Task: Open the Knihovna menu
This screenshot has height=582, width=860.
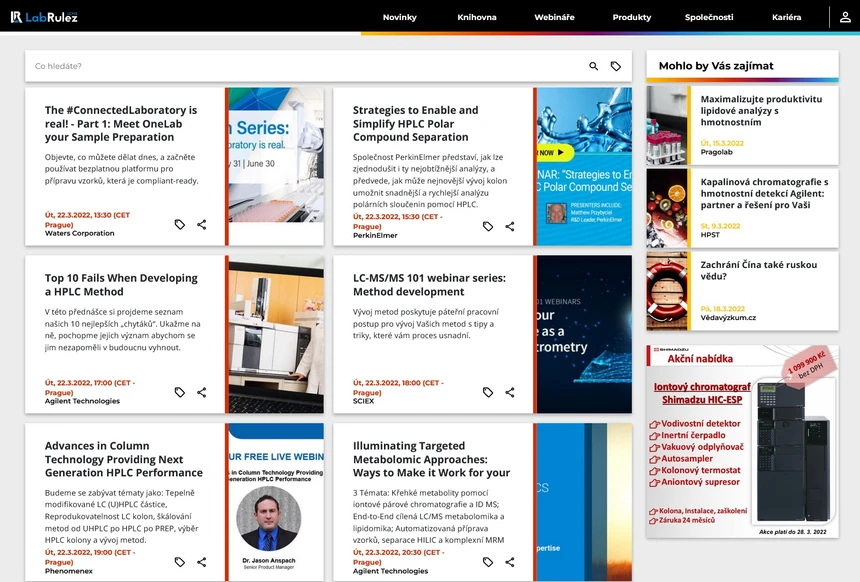Action: tap(477, 17)
